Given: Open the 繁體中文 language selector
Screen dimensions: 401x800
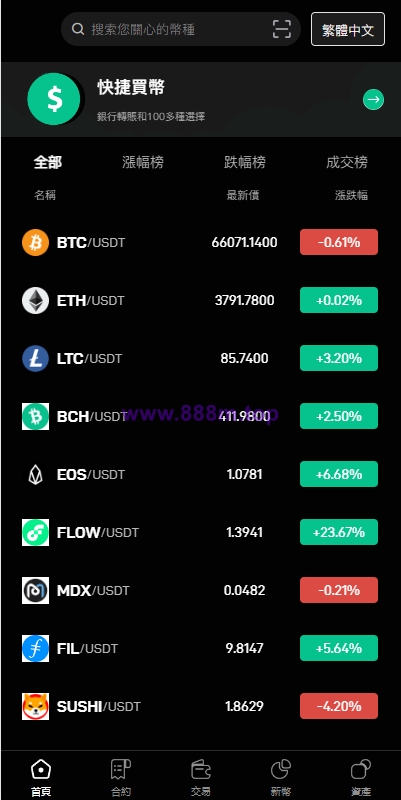Looking at the screenshot, I should click(348, 29).
